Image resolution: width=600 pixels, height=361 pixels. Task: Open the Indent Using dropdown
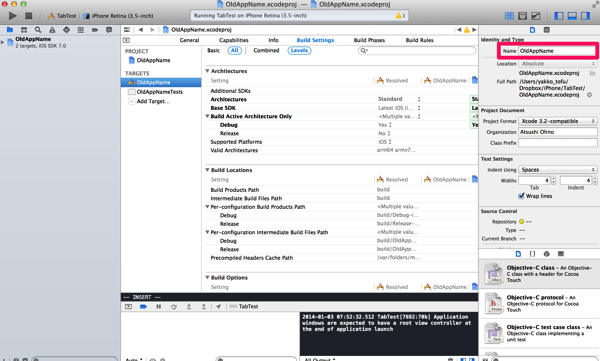click(x=558, y=170)
